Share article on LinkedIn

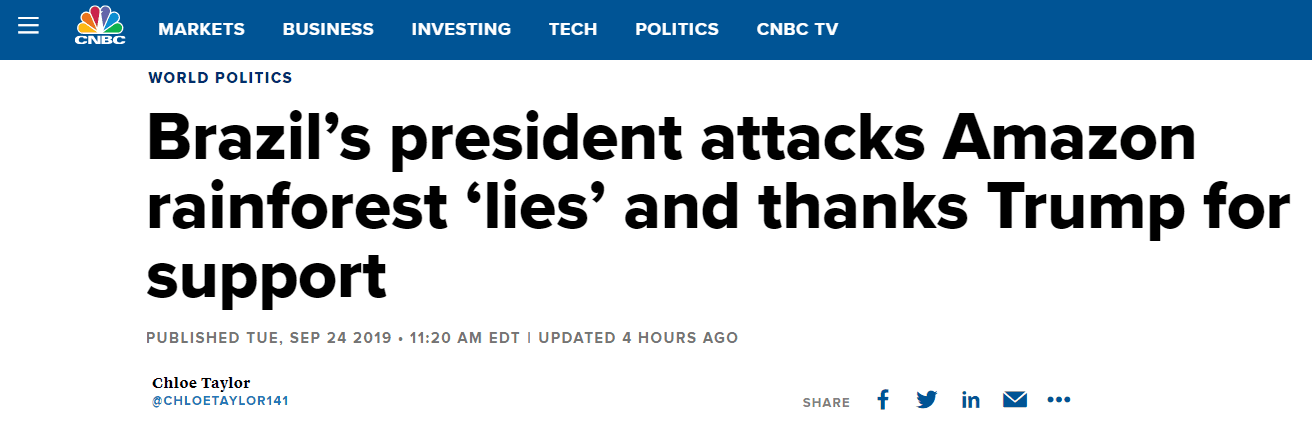[971, 400]
